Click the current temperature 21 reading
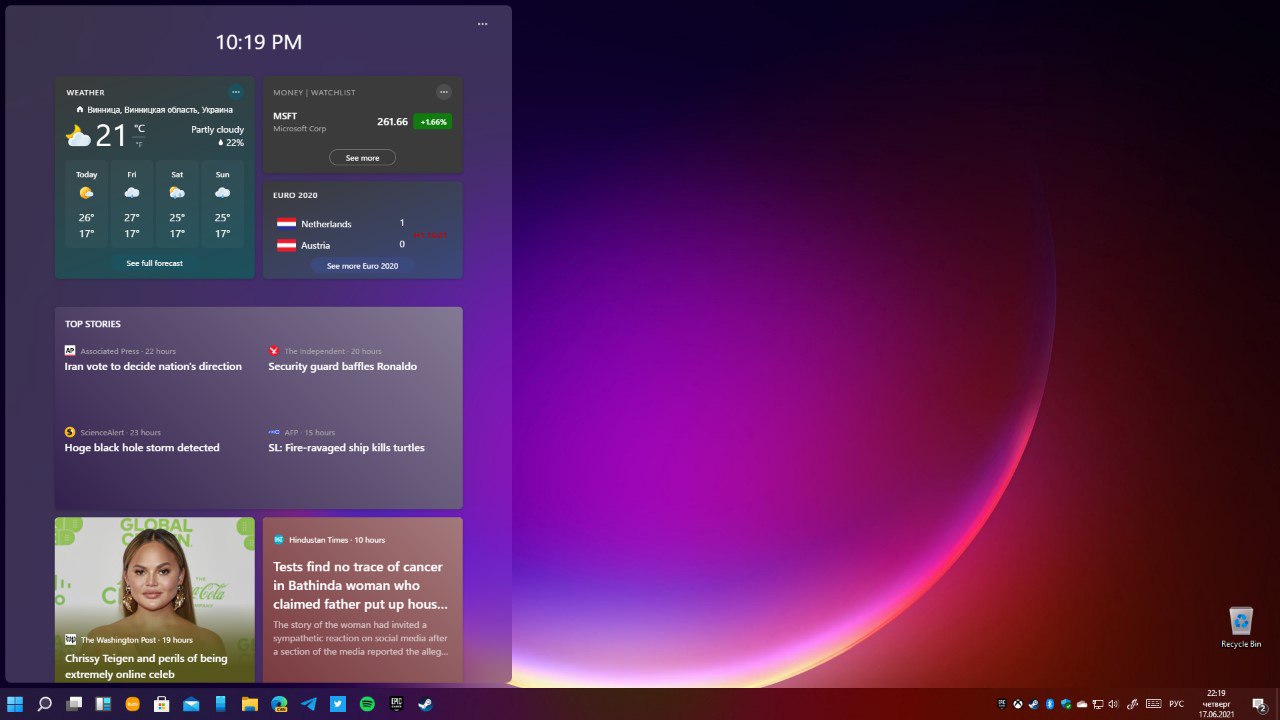 [112, 136]
